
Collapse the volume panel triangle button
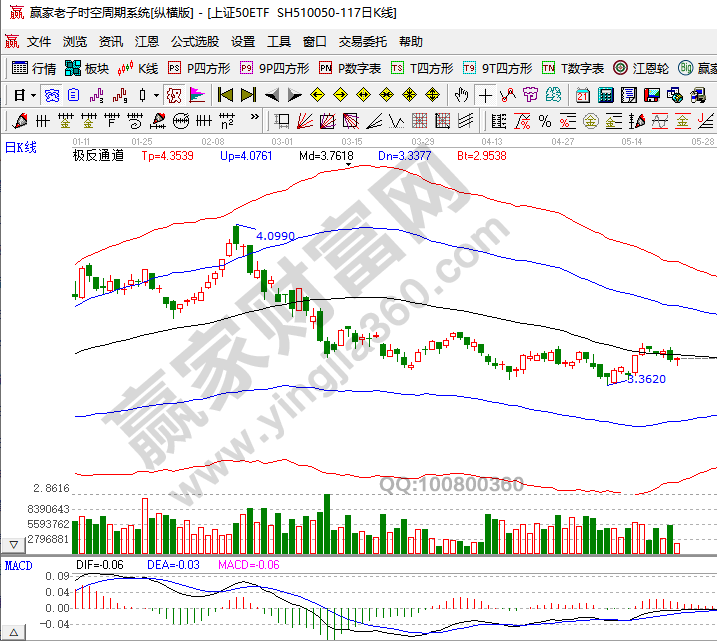[14, 545]
